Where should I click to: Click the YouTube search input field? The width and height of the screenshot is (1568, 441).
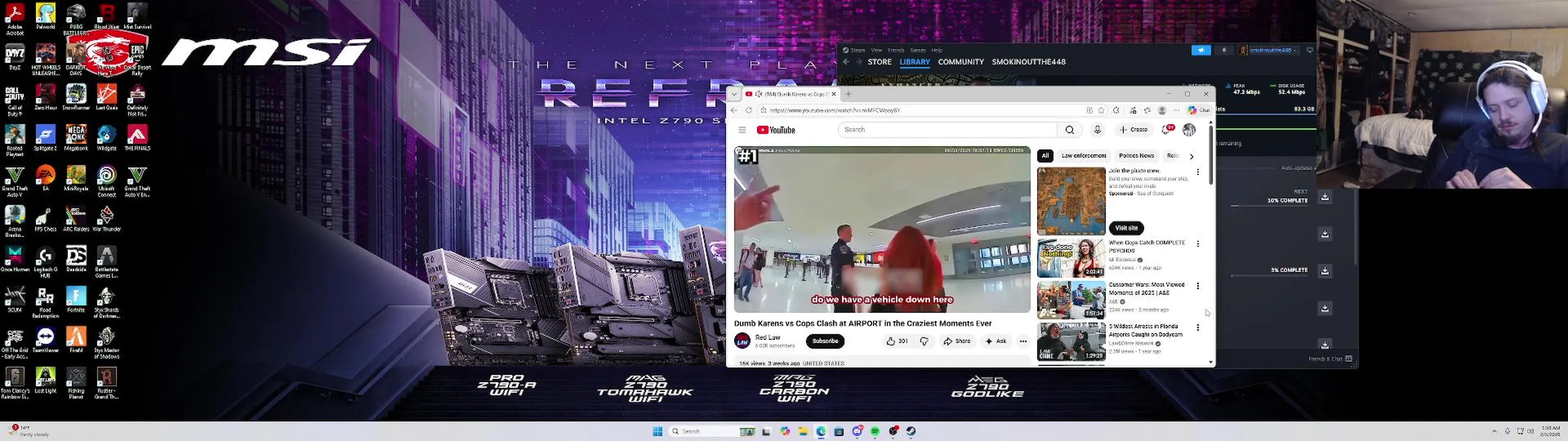948,130
